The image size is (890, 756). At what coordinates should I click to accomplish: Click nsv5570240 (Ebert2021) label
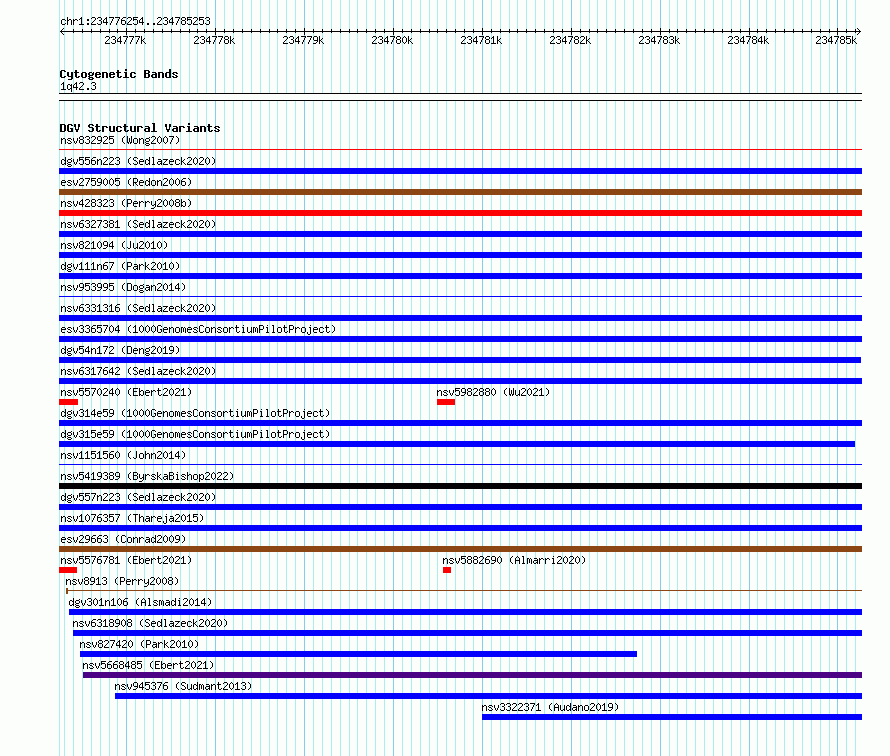[126, 392]
